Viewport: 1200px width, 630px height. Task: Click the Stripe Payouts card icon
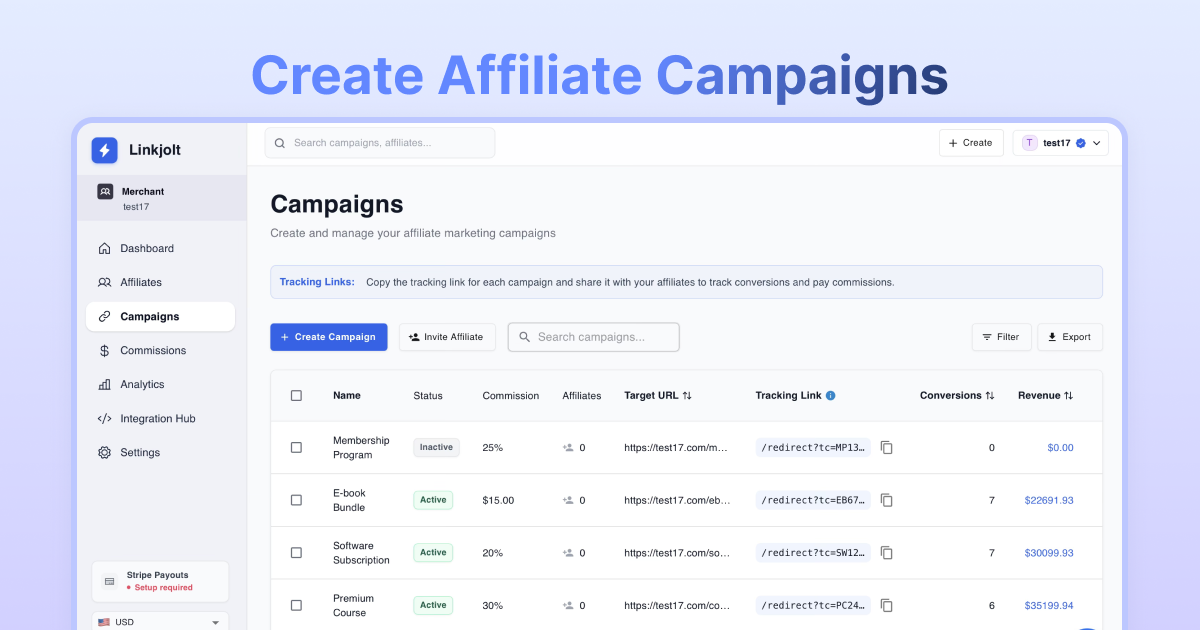point(109,581)
